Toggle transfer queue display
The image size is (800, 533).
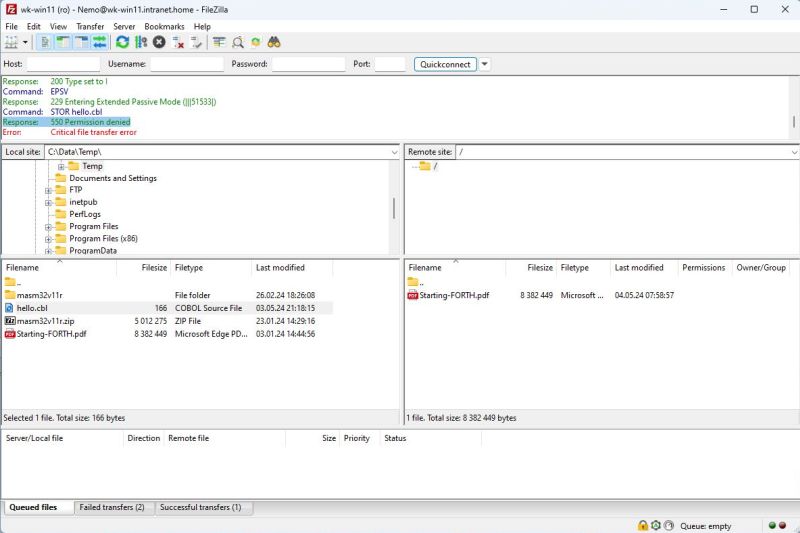click(x=100, y=42)
